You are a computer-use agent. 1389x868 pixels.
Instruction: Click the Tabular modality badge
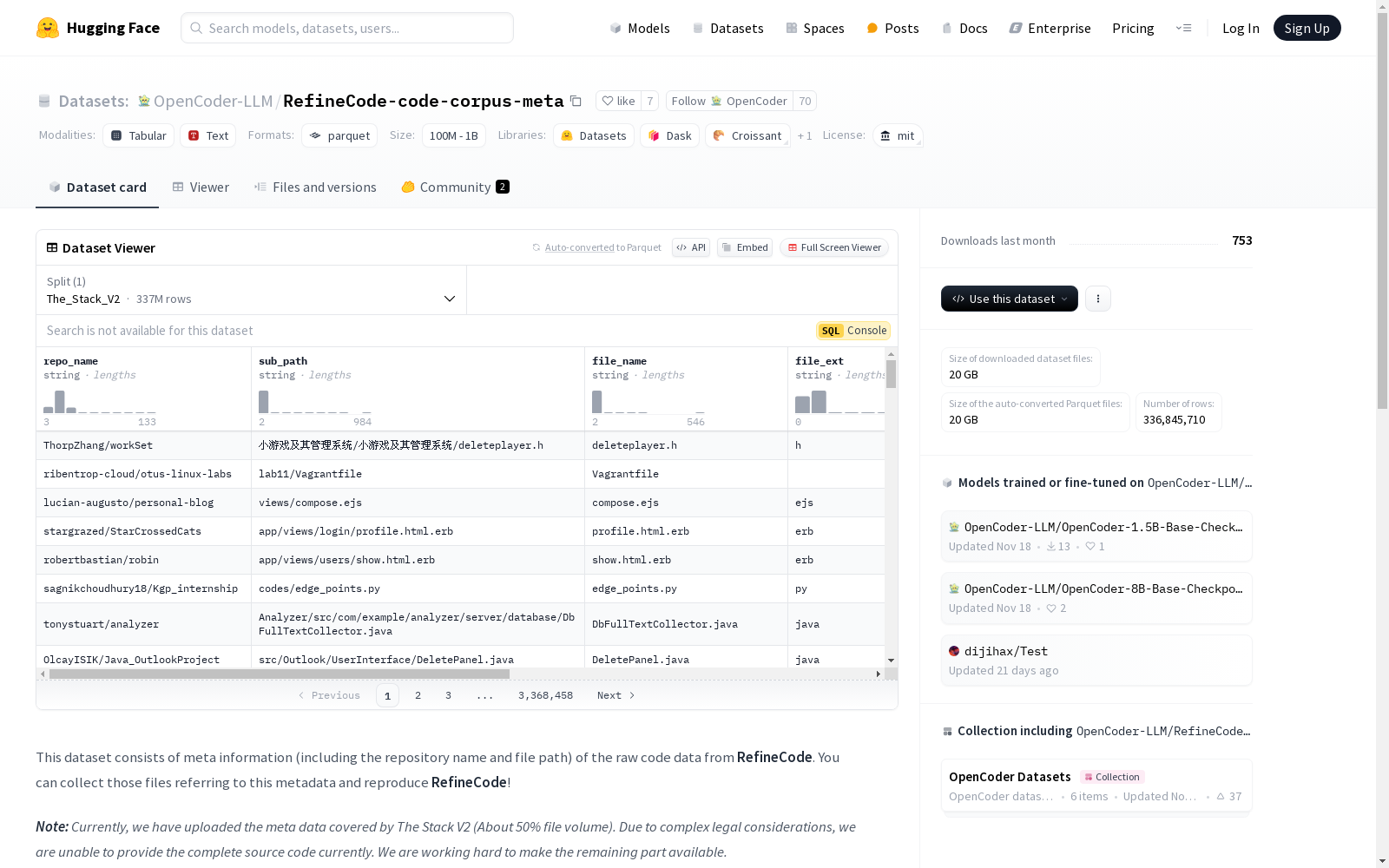[x=137, y=135]
